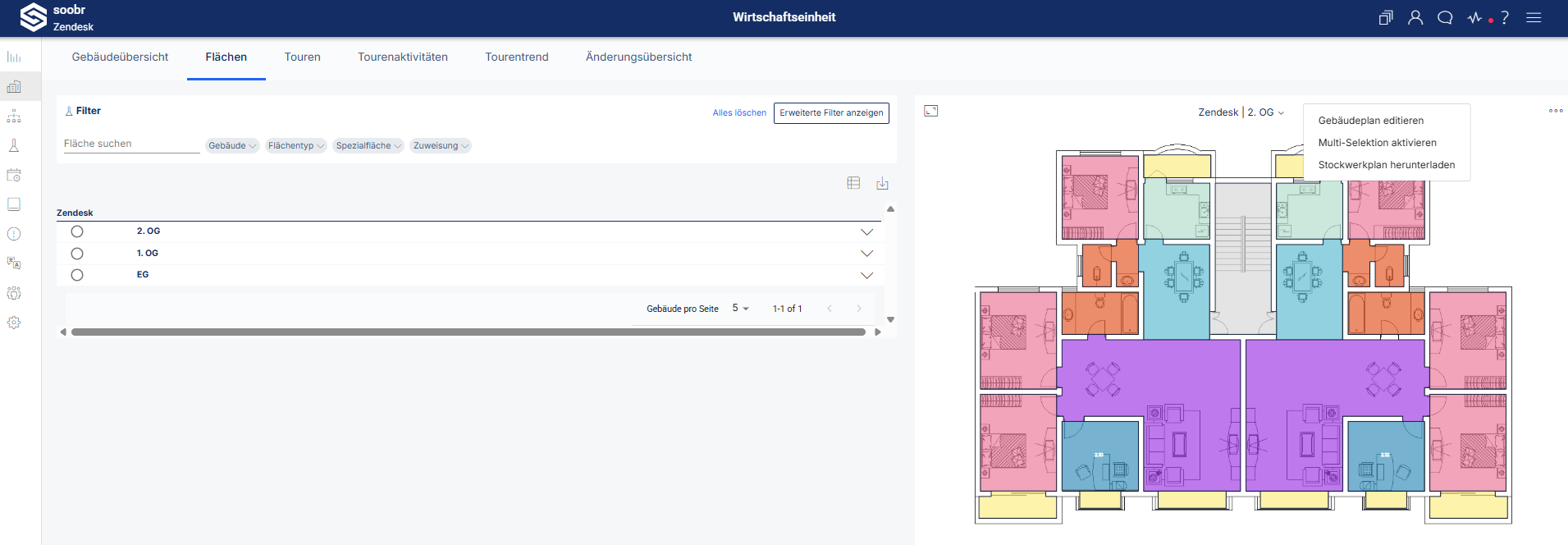The width and height of the screenshot is (1568, 545).
Task: Switch to Touren tab
Action: (303, 57)
